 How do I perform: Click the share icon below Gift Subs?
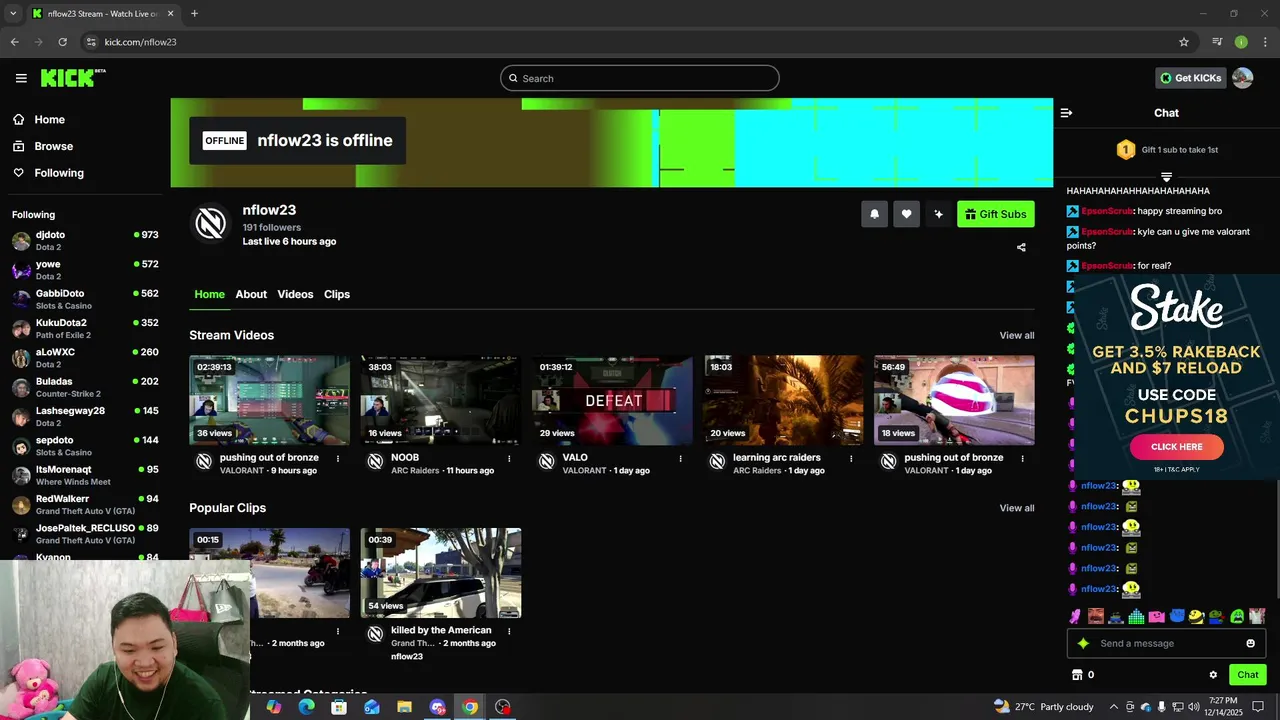point(1021,247)
